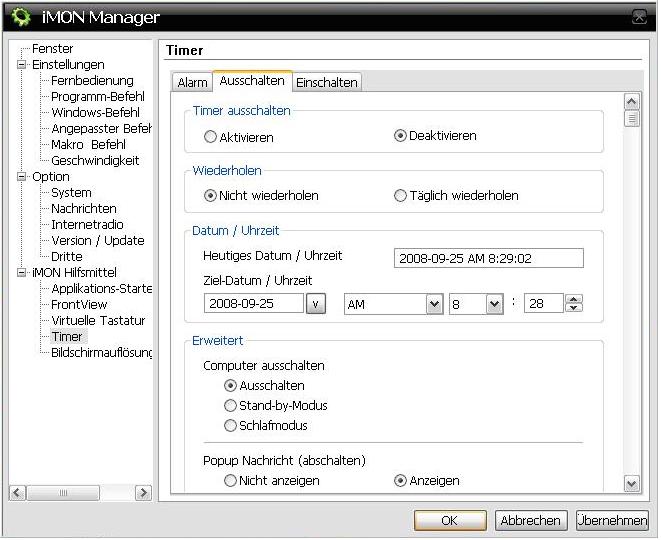
Task: Collapse the Option tree node
Action: [21, 177]
